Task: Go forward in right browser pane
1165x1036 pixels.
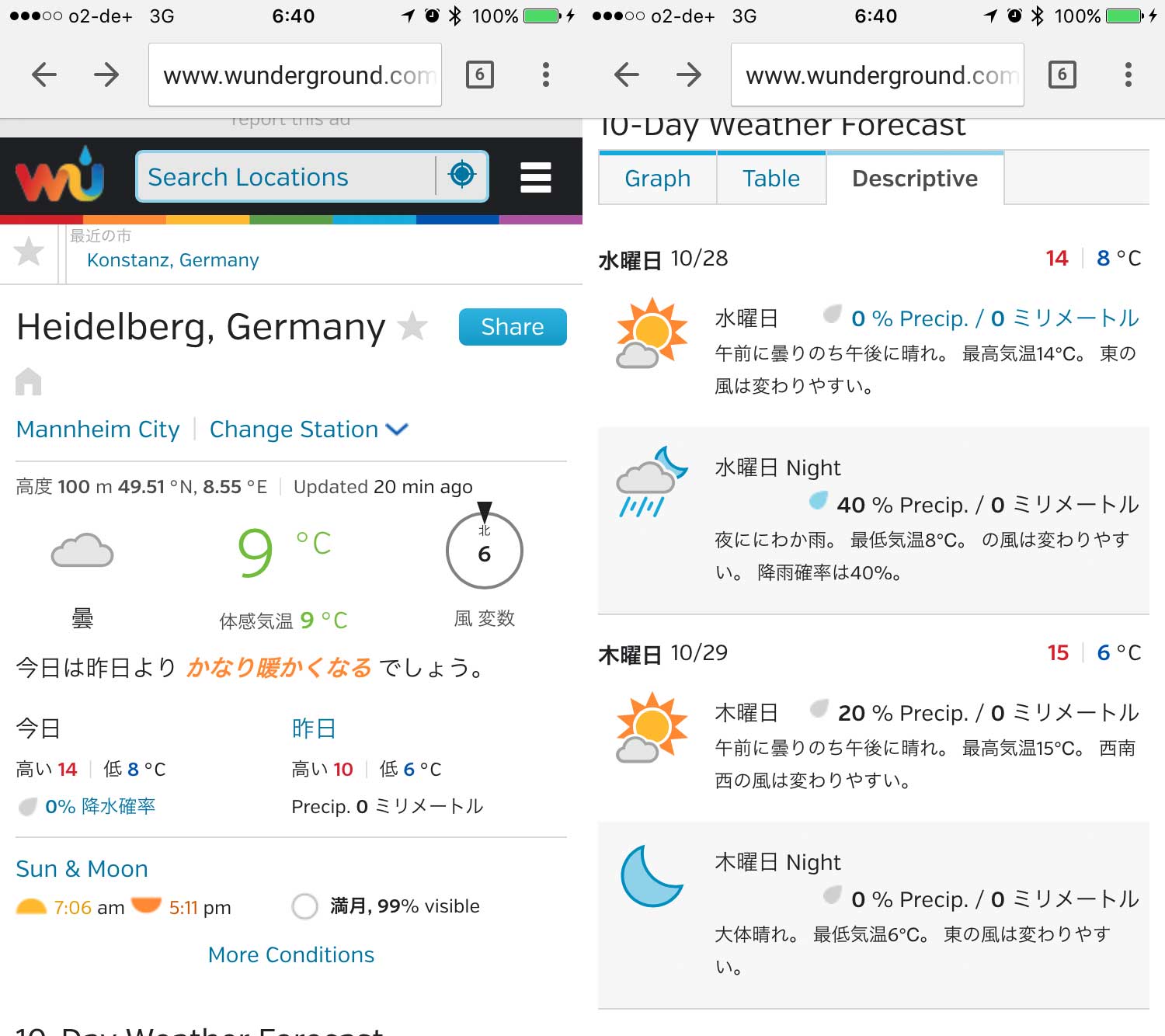Action: [689, 75]
